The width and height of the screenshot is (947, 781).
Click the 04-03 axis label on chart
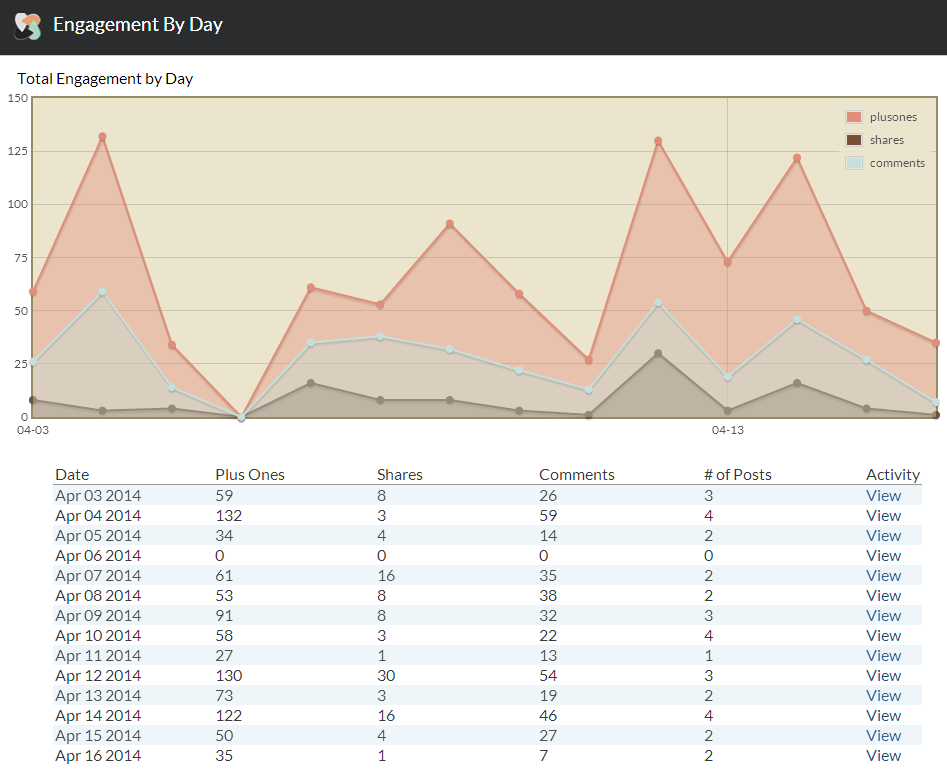pyautogui.click(x=33, y=431)
